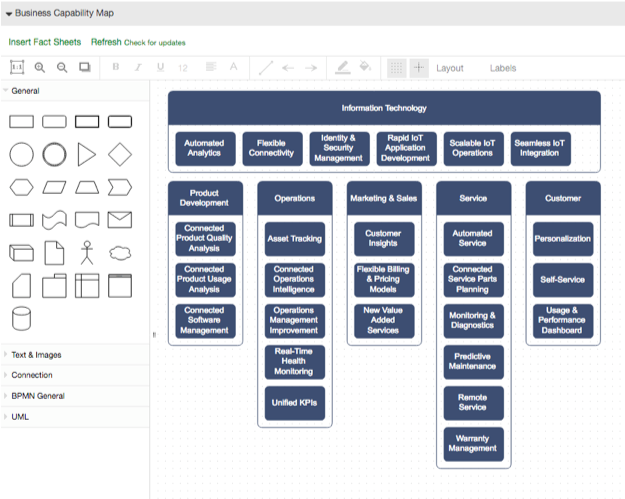Click the Refresh link
Screen dimensions: 625x499
pyautogui.click(x=106, y=42)
